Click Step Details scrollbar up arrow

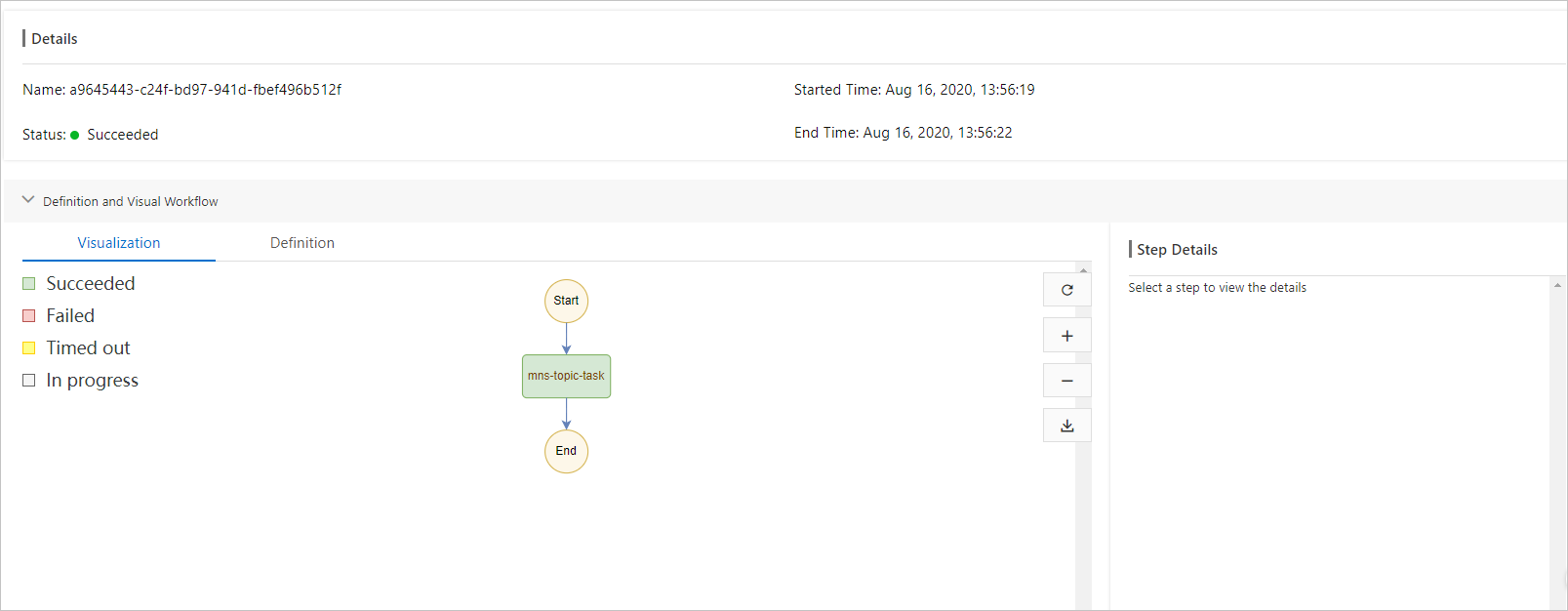click(x=1557, y=285)
